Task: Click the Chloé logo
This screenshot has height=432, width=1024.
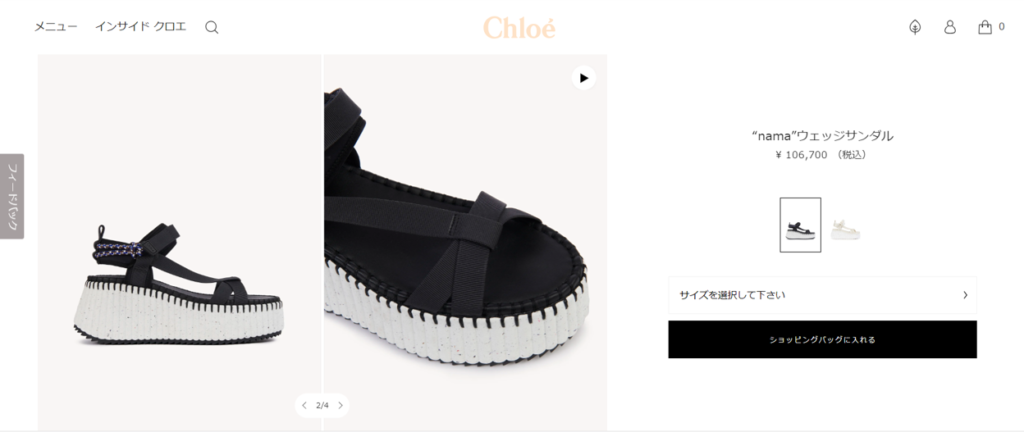Action: point(519,27)
